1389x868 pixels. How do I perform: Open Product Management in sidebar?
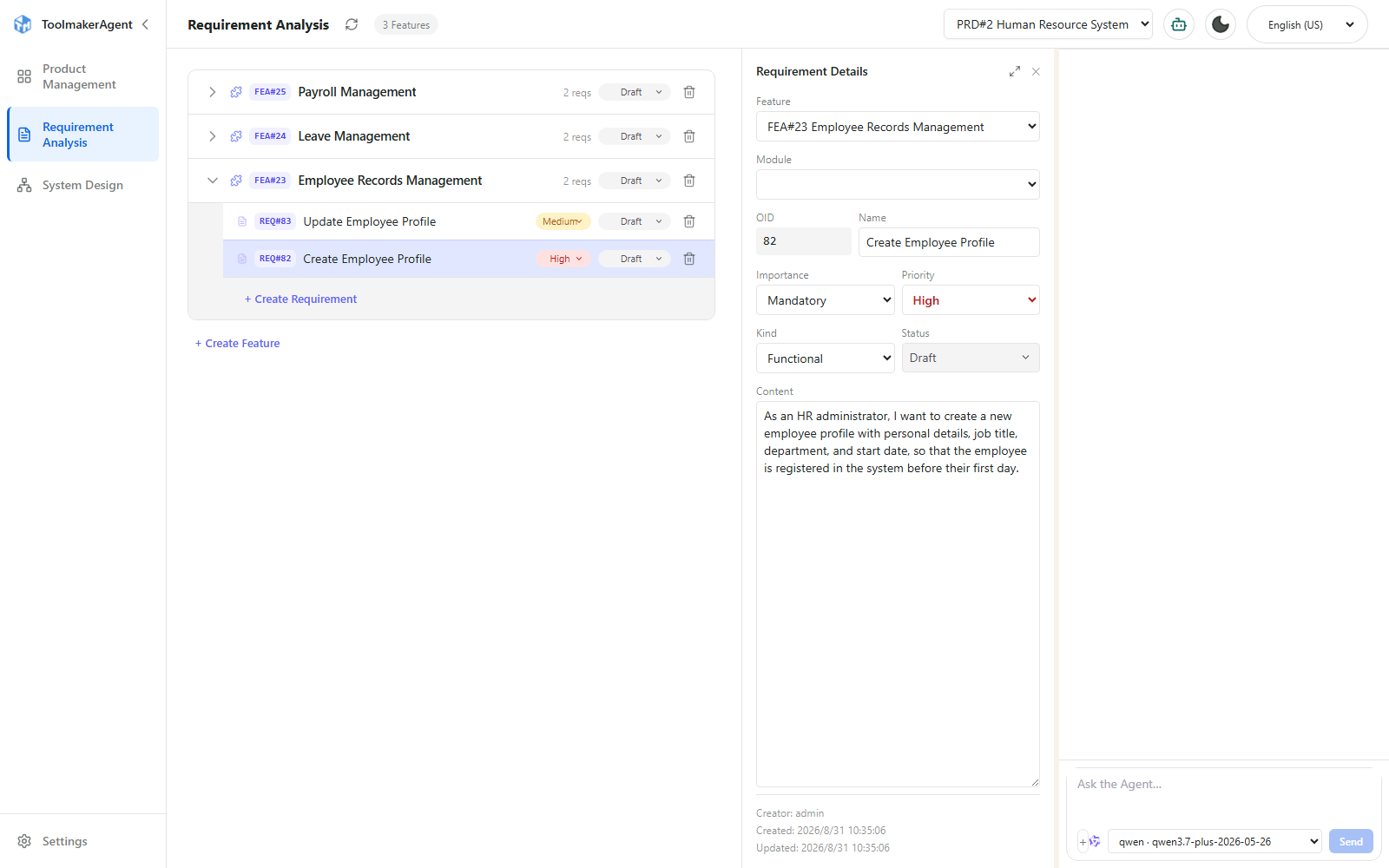point(82,76)
